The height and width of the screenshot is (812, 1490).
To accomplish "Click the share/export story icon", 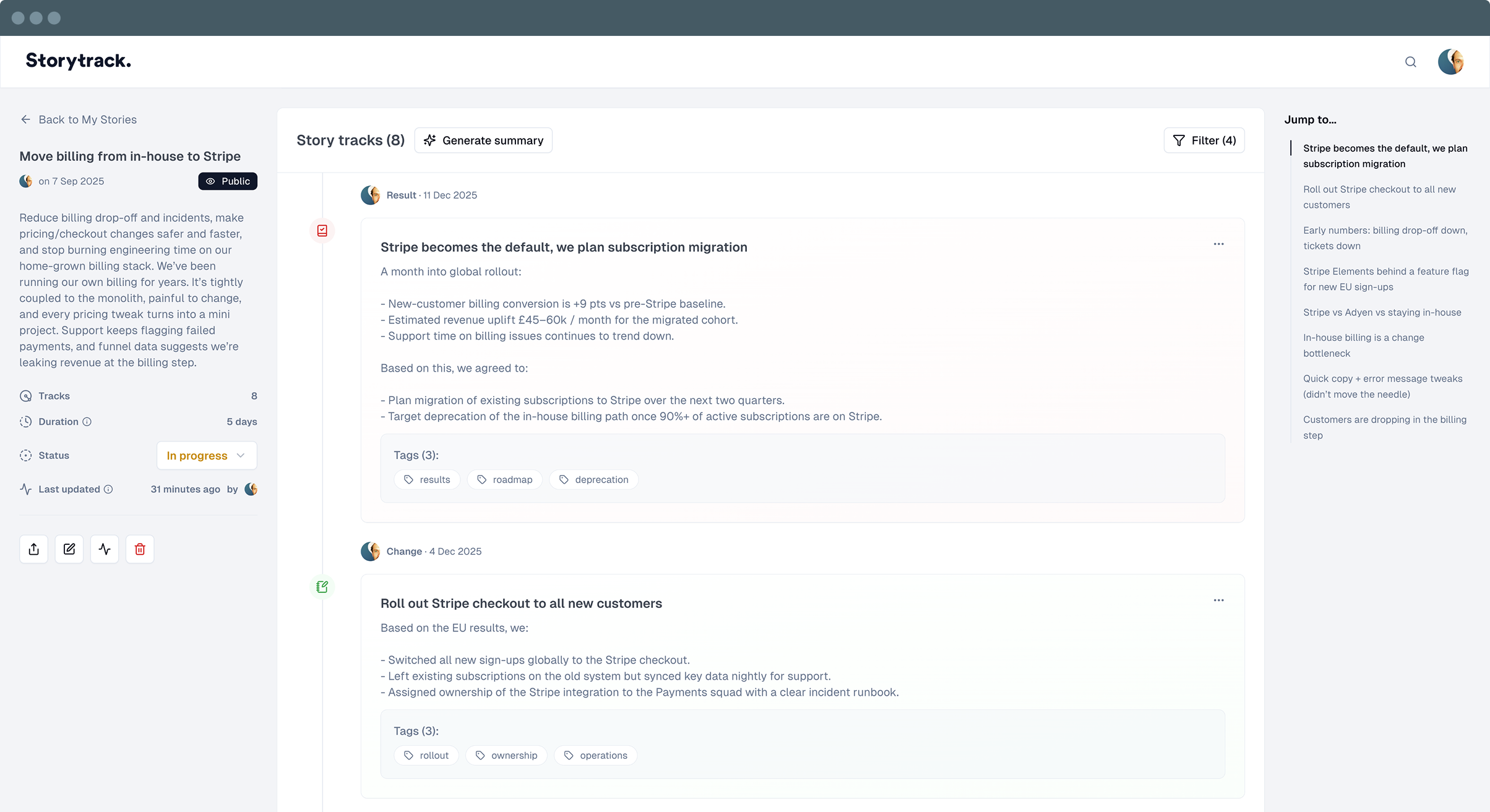I will click(x=33, y=549).
